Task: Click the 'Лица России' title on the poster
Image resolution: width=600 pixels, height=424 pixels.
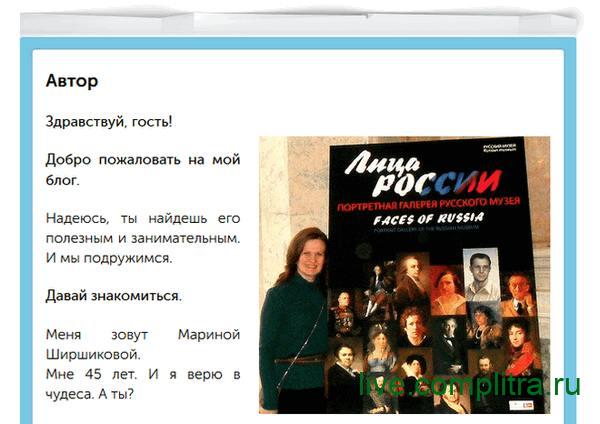Action: (423, 173)
